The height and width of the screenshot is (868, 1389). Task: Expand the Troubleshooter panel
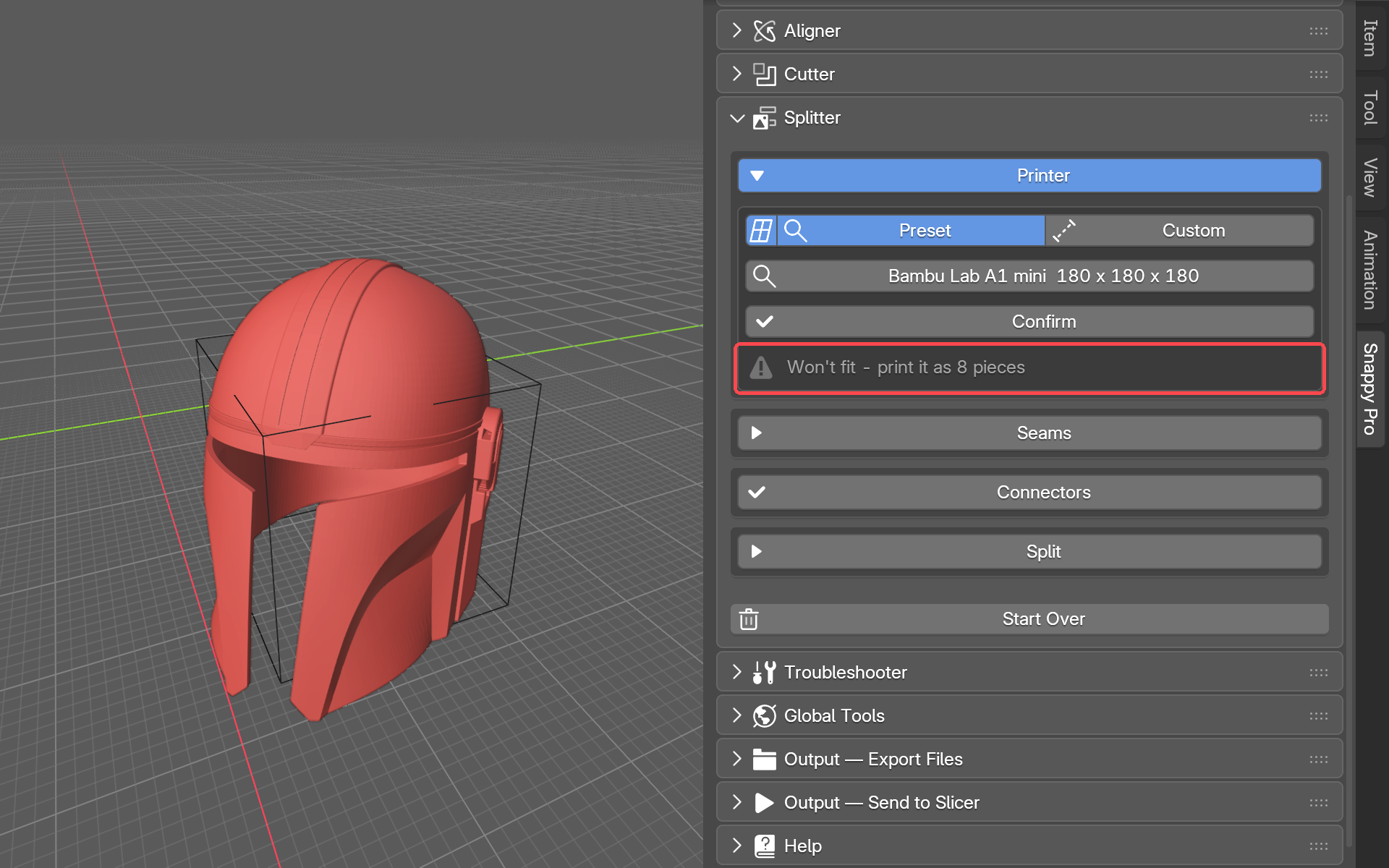[x=736, y=672]
